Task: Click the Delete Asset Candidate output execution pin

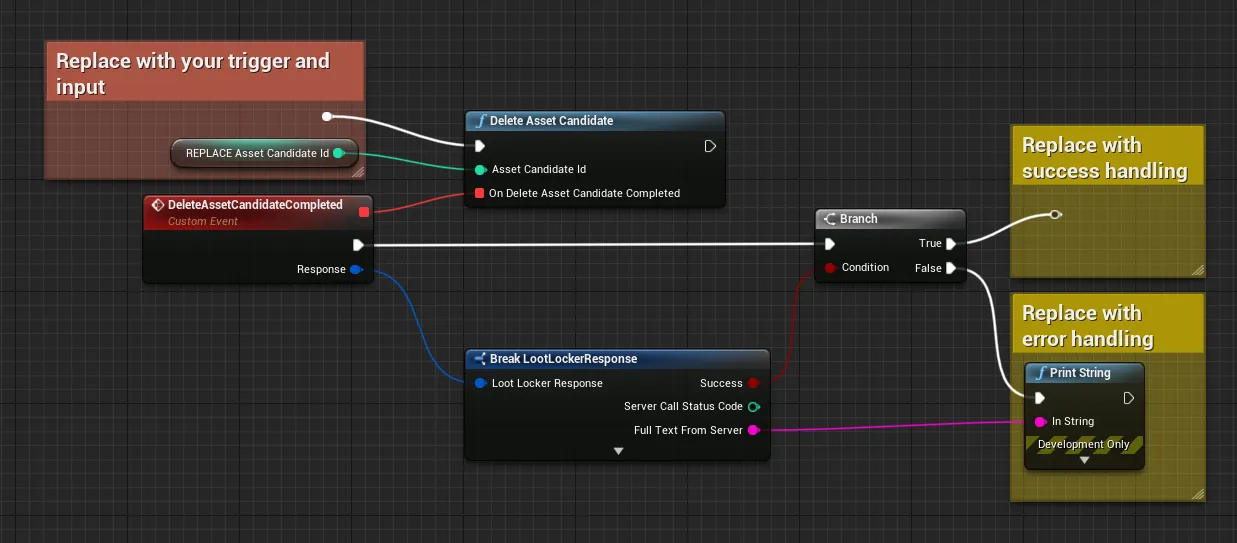Action: pyautogui.click(x=710, y=146)
